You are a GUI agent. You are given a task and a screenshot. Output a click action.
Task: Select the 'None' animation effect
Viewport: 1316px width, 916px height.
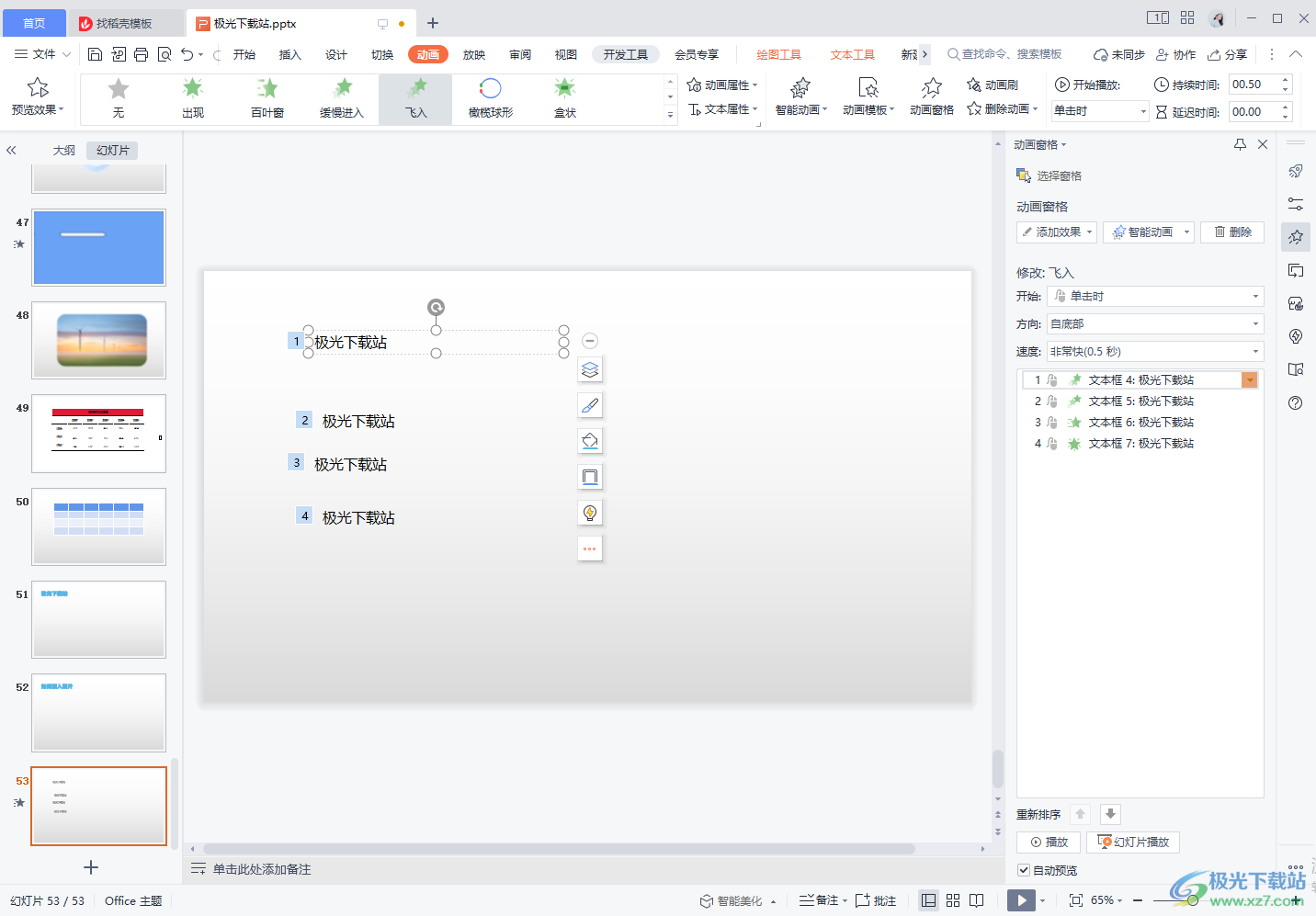[118, 98]
